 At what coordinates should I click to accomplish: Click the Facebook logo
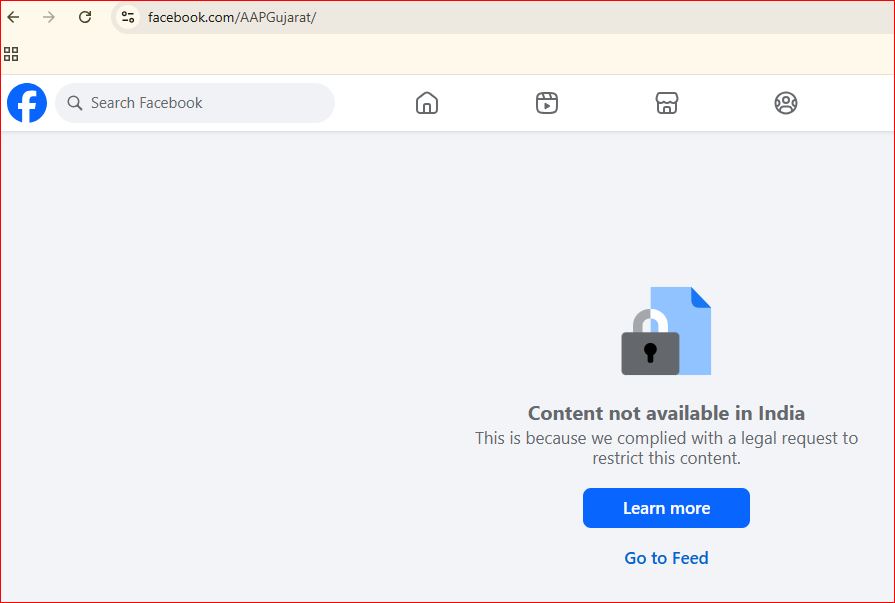tap(27, 103)
